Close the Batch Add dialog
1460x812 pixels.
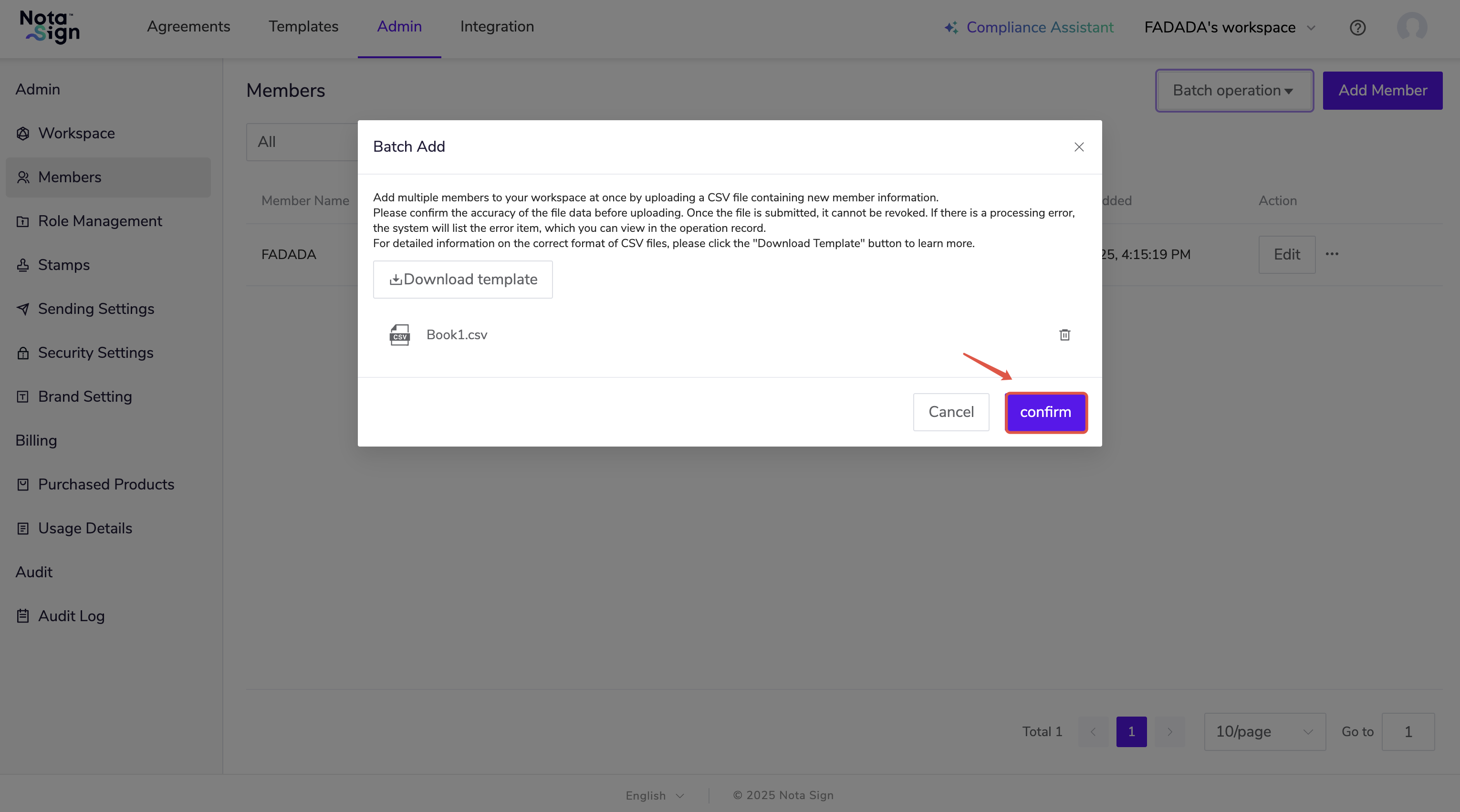coord(1079,147)
